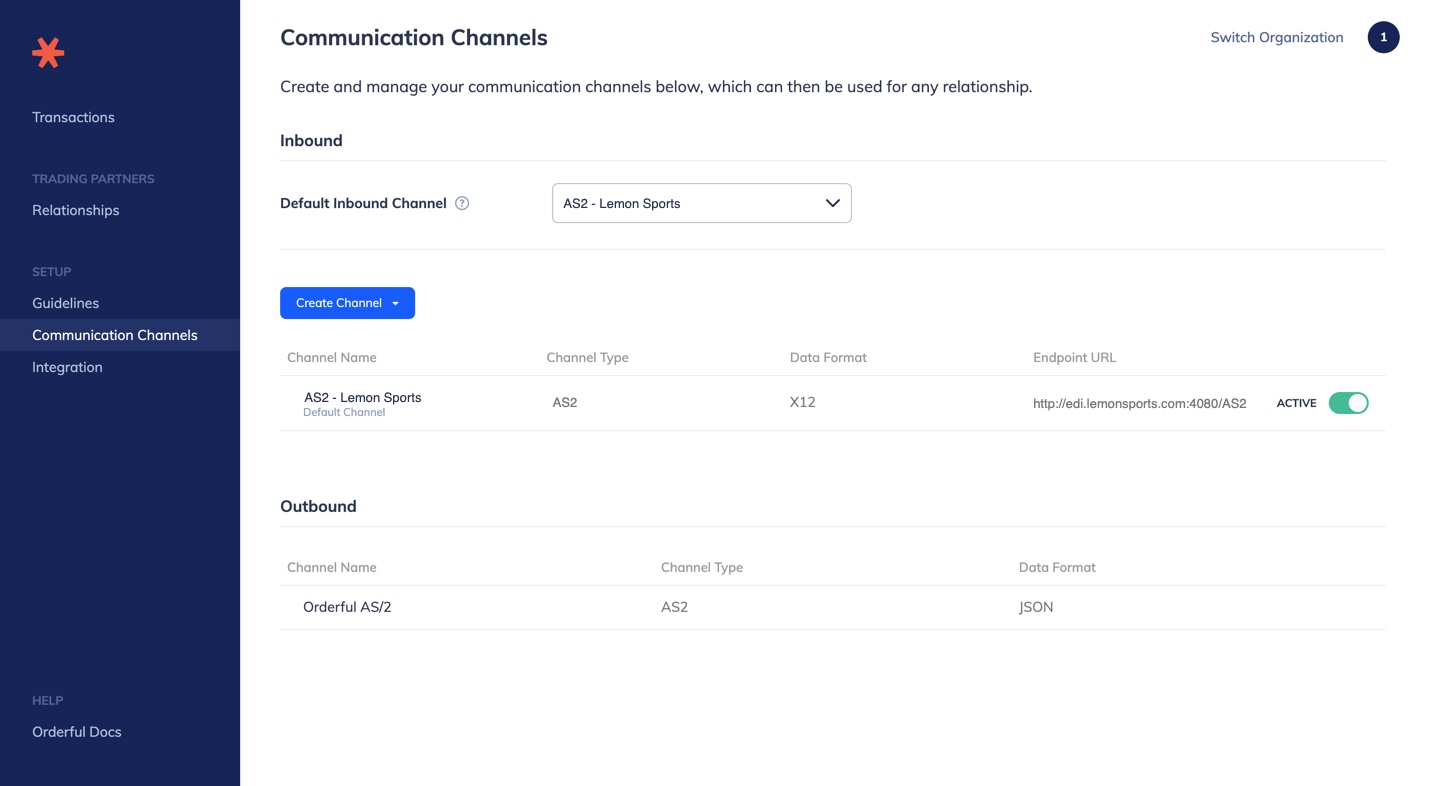This screenshot has width=1439, height=786.
Task: Click the outbound Data Format column header
Action: click(1057, 567)
